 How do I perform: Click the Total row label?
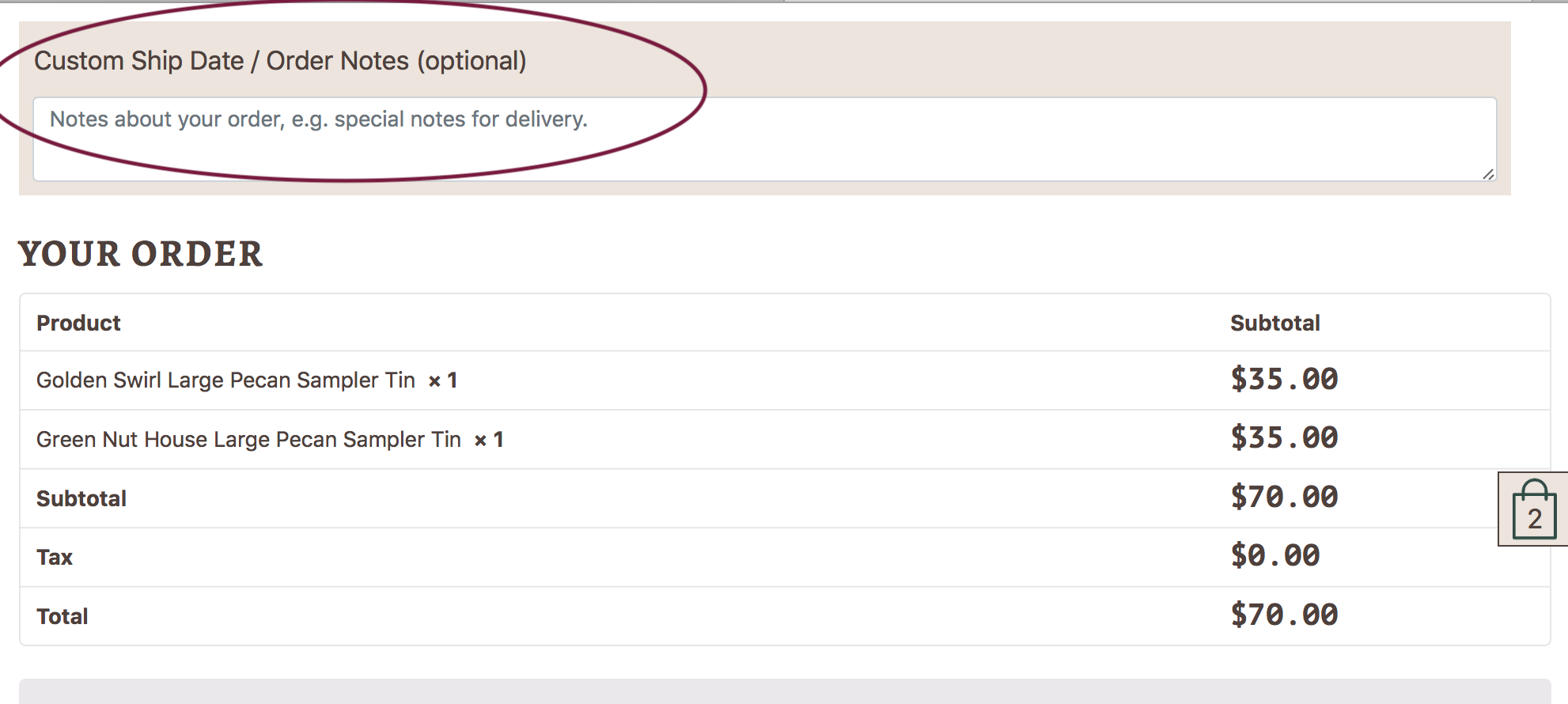click(62, 616)
